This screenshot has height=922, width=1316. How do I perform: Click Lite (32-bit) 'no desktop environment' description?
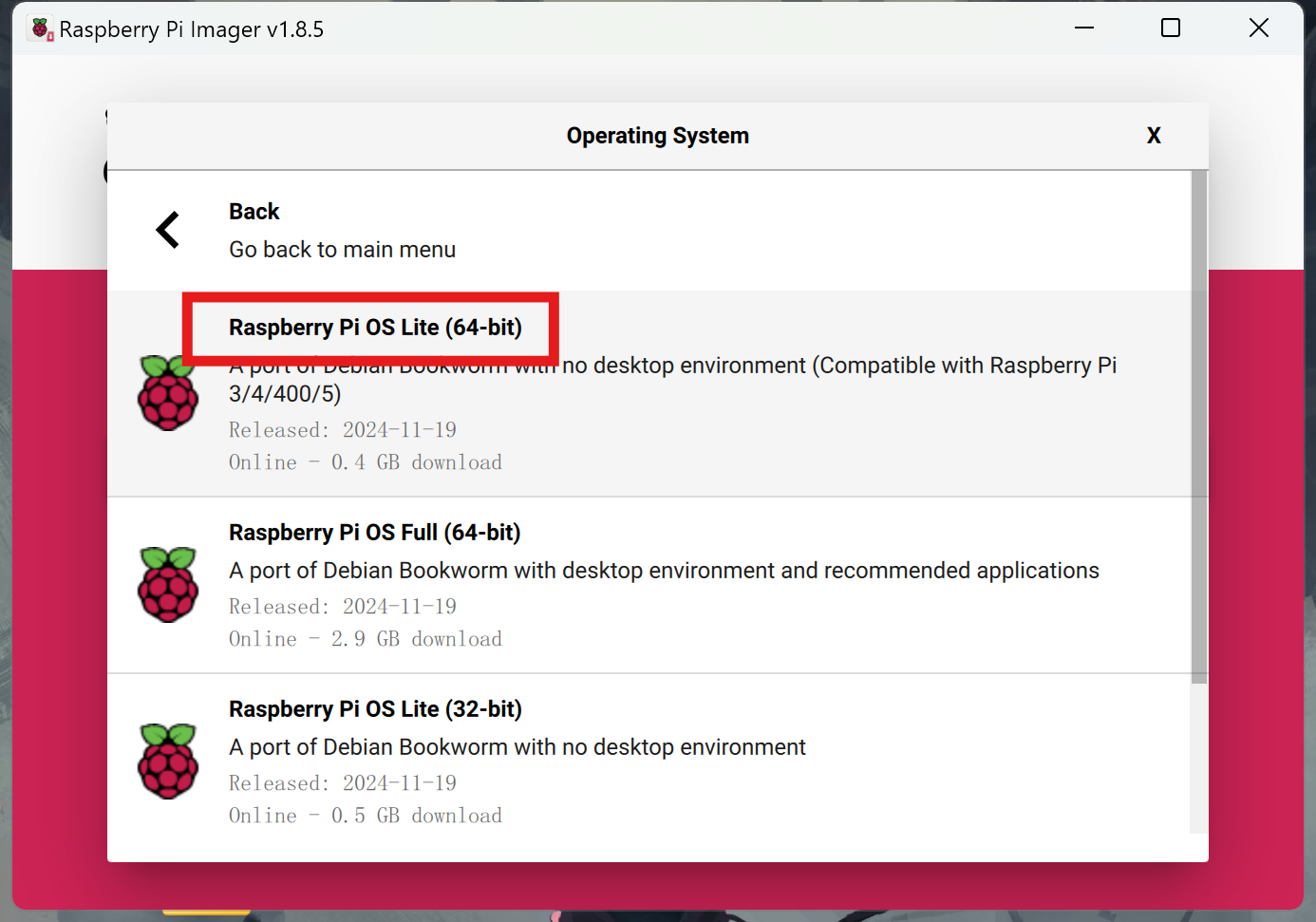[517, 747]
